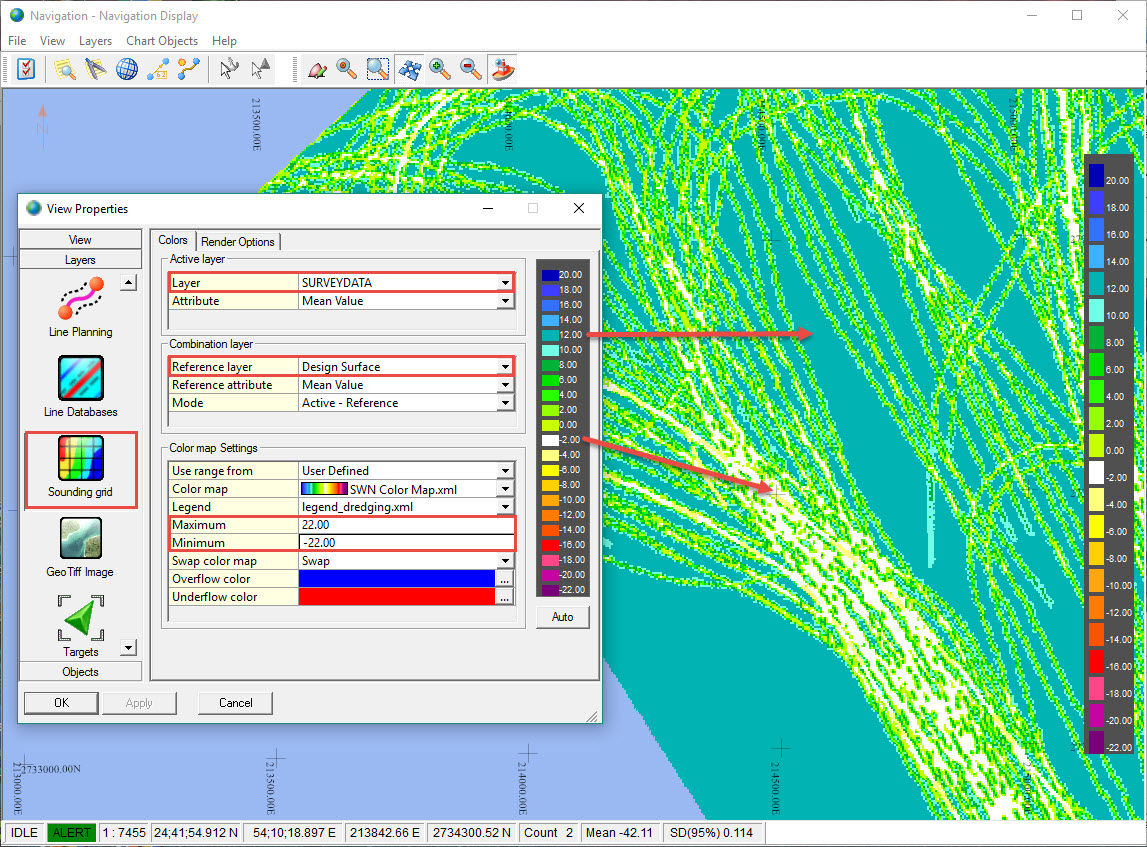The height and width of the screenshot is (847, 1147).
Task: Select the Line Planning layer icon
Action: pos(81,298)
